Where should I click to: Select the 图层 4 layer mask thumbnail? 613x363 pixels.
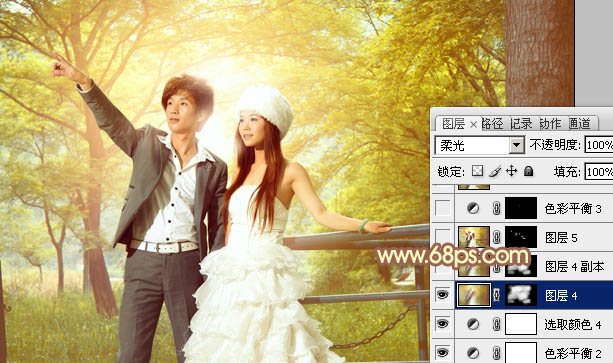point(521,295)
